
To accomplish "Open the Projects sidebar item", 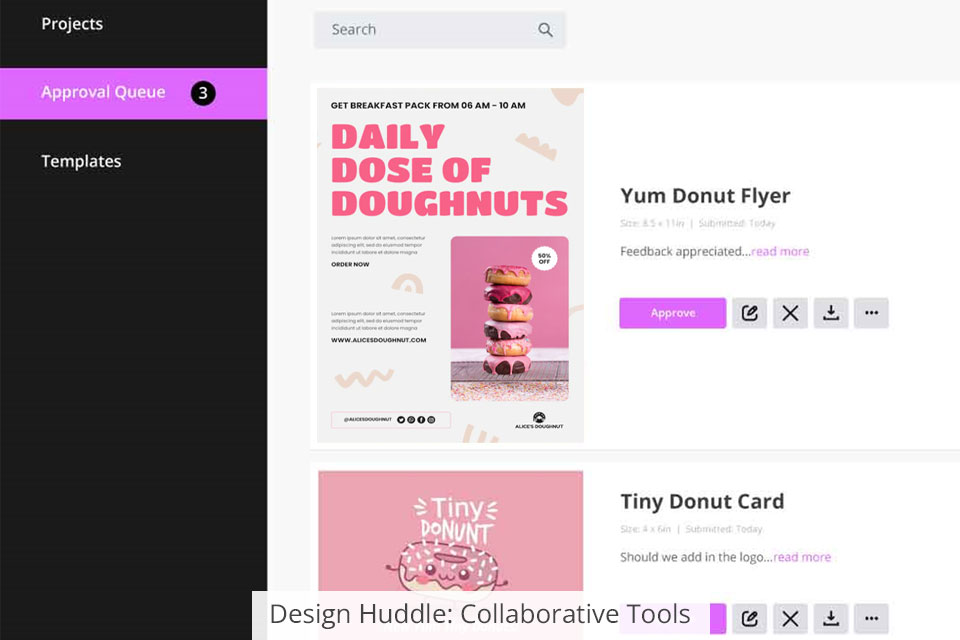I will 72,24.
